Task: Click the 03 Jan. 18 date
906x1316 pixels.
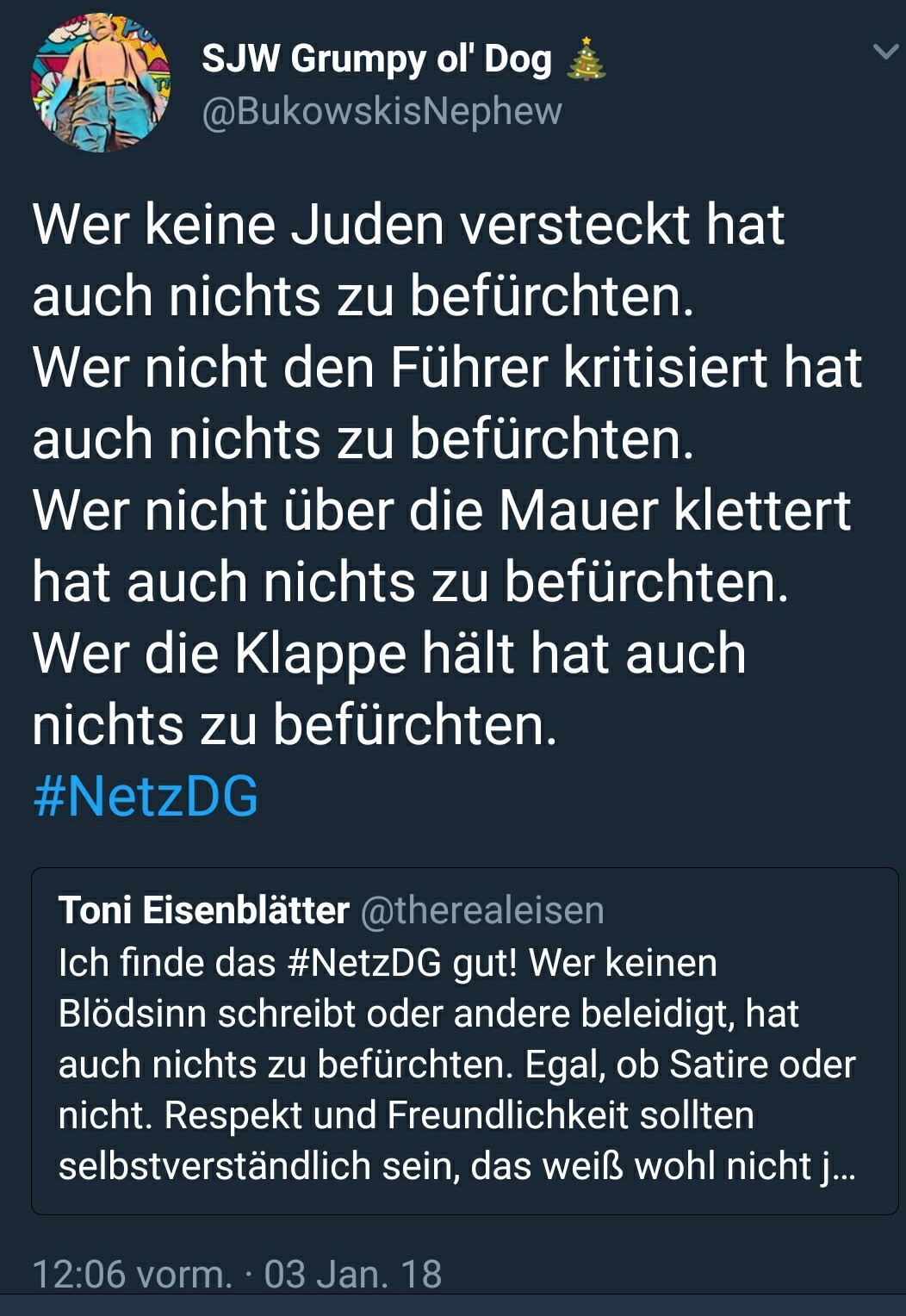Action: [353, 1274]
